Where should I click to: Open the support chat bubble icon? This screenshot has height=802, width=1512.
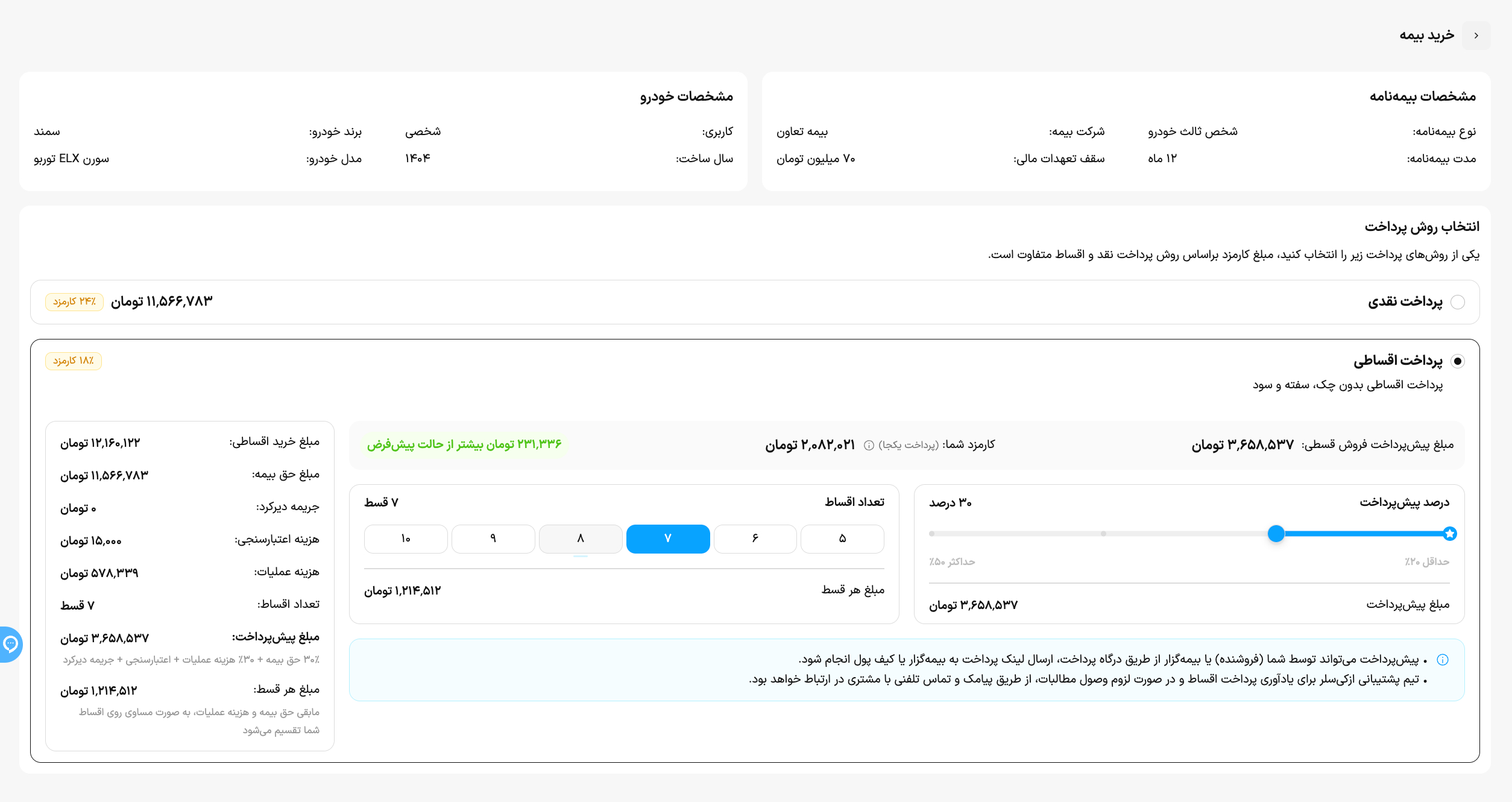point(10,645)
